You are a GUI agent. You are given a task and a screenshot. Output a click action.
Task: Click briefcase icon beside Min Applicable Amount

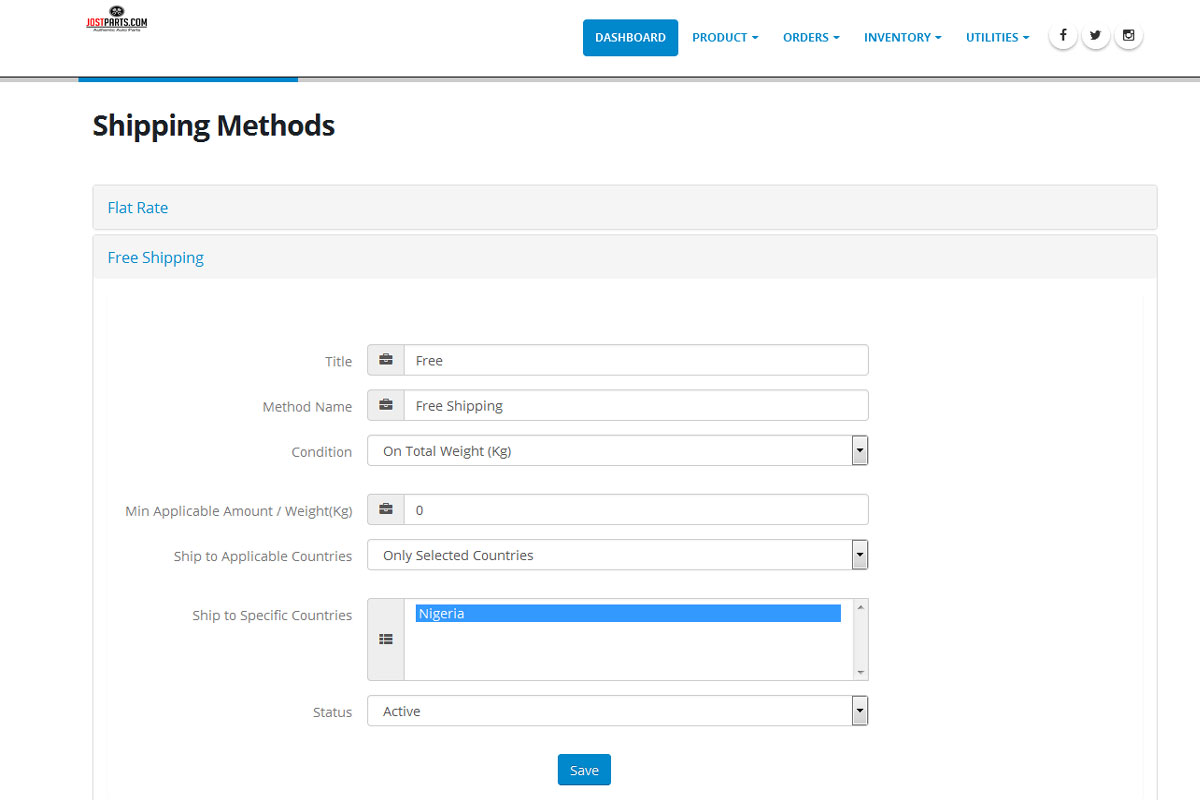386,510
